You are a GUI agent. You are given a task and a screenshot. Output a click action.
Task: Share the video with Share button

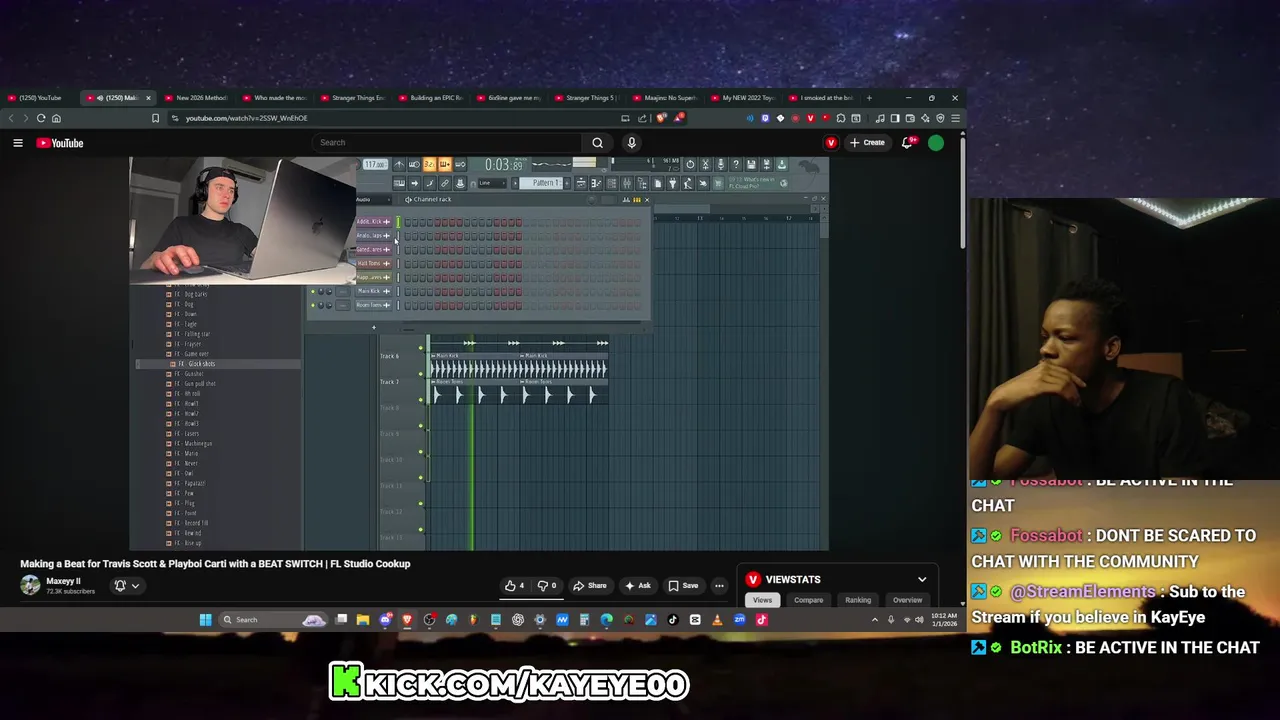tap(590, 586)
